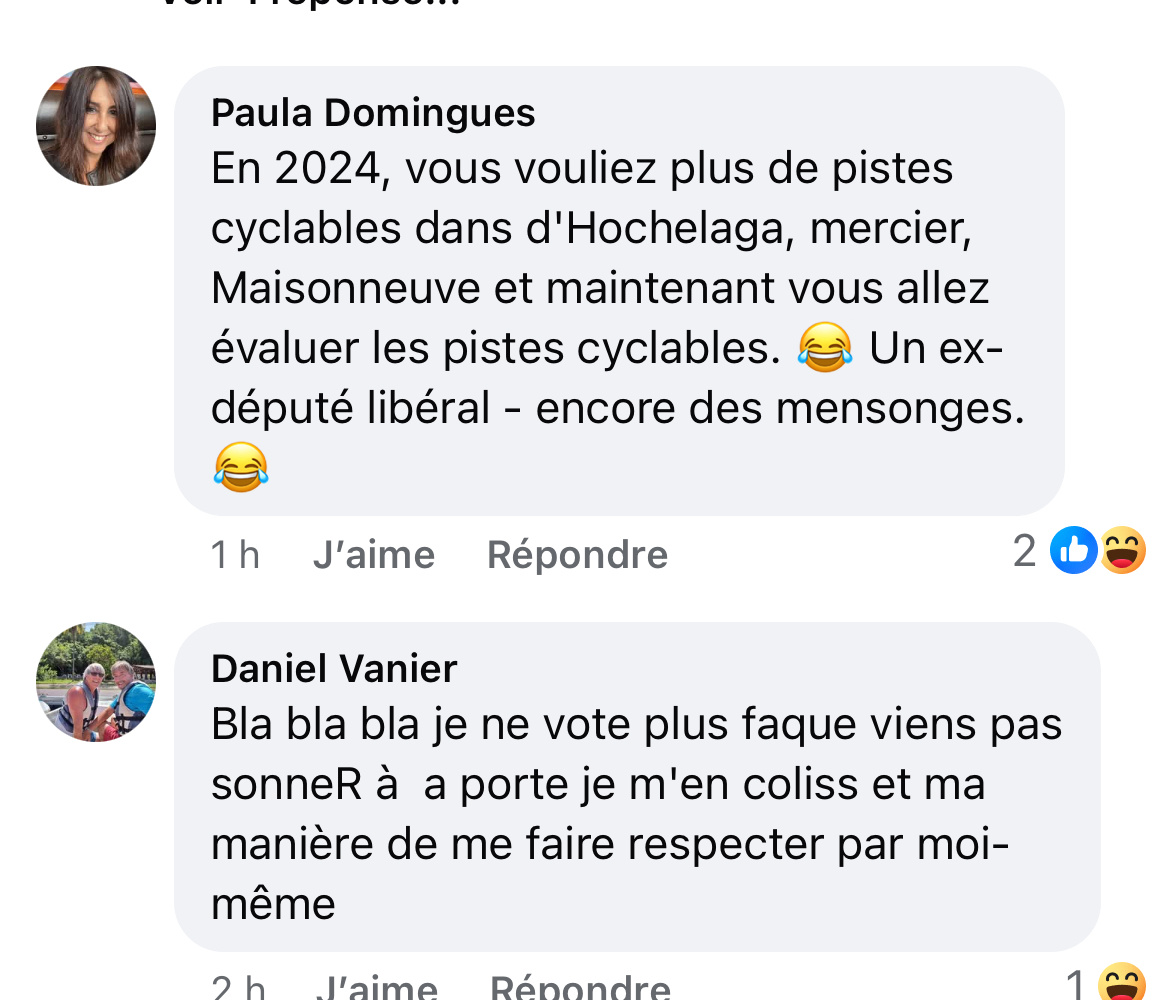Image resolution: width=1170 pixels, height=1000 pixels.
Task: Open Paula Domingues' profile picture
Action: (96, 126)
